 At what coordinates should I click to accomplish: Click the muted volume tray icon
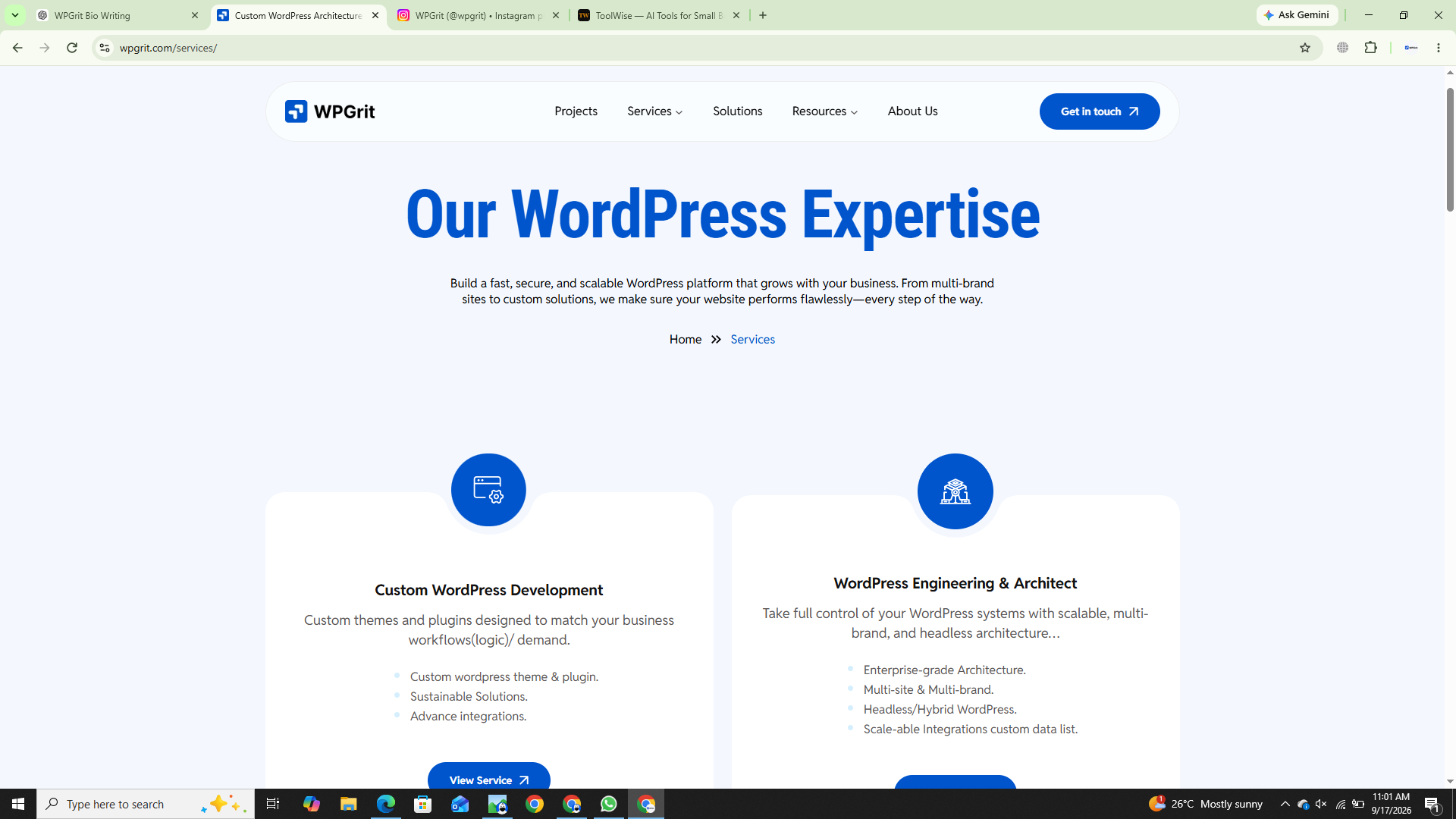coord(1321,804)
